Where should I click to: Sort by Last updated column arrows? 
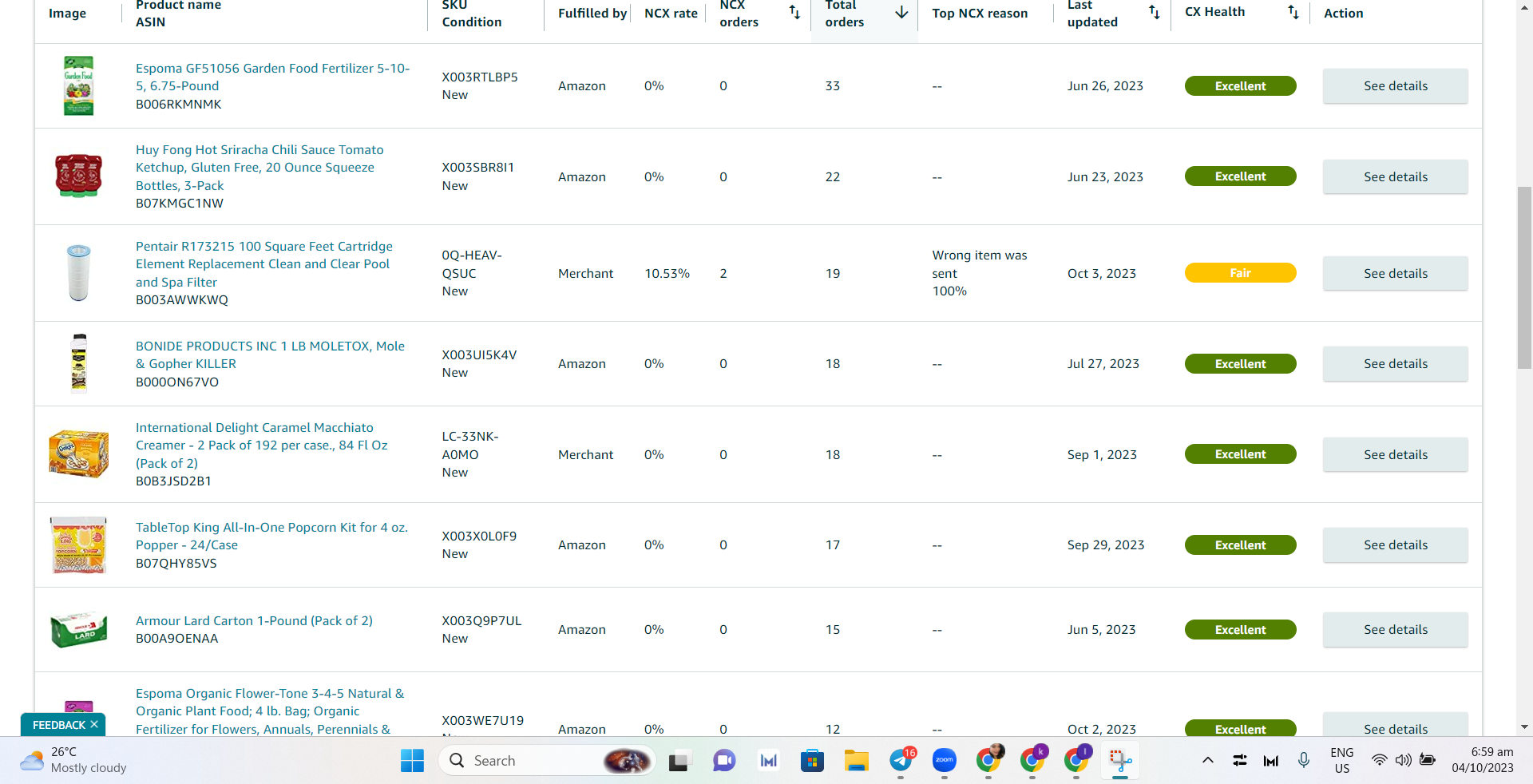click(x=1155, y=12)
